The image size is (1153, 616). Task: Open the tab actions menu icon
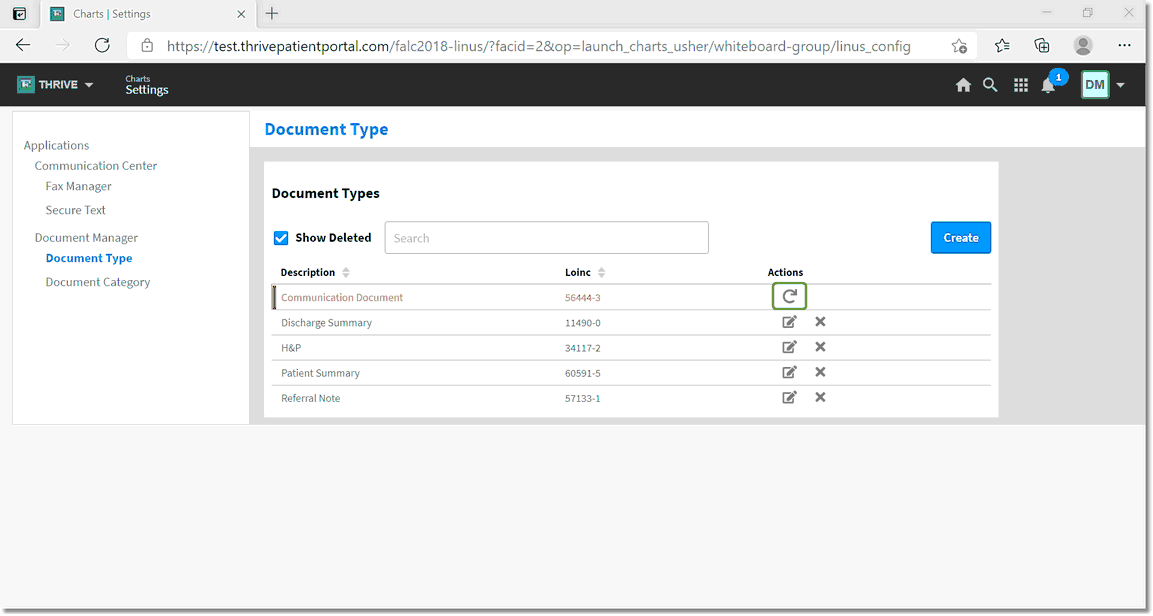click(20, 13)
